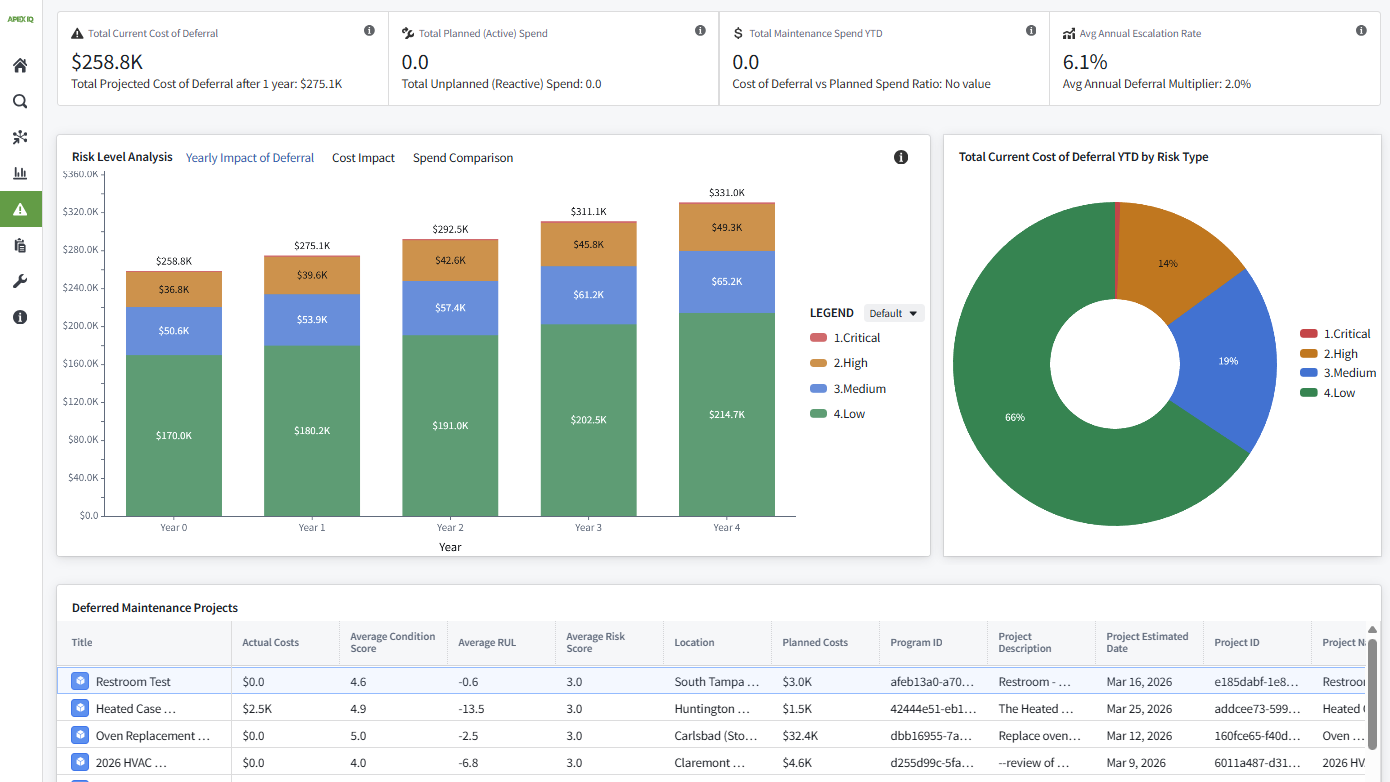Open the Home page from sidebar
The width and height of the screenshot is (1390, 782).
coord(20,66)
